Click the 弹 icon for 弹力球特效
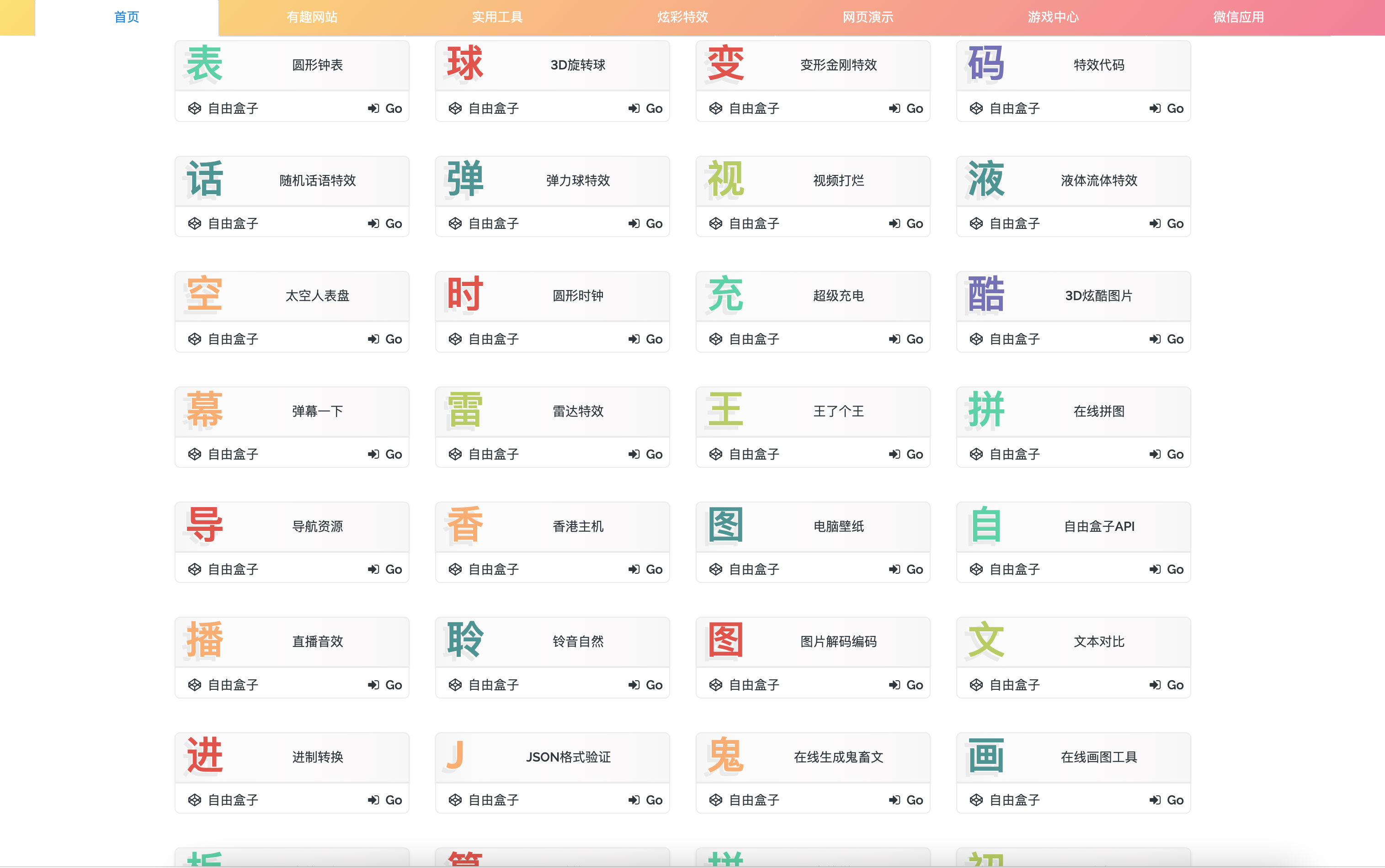1385x868 pixels. tap(465, 179)
